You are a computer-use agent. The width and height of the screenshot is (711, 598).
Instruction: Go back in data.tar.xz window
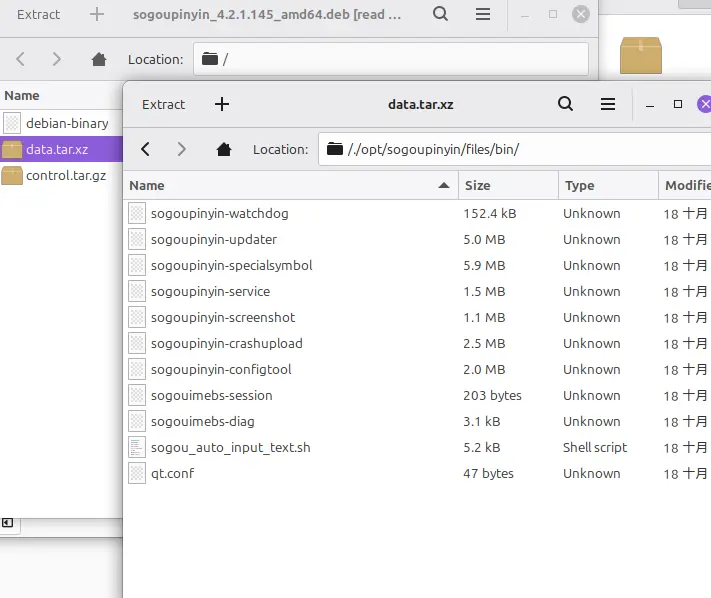pos(145,149)
